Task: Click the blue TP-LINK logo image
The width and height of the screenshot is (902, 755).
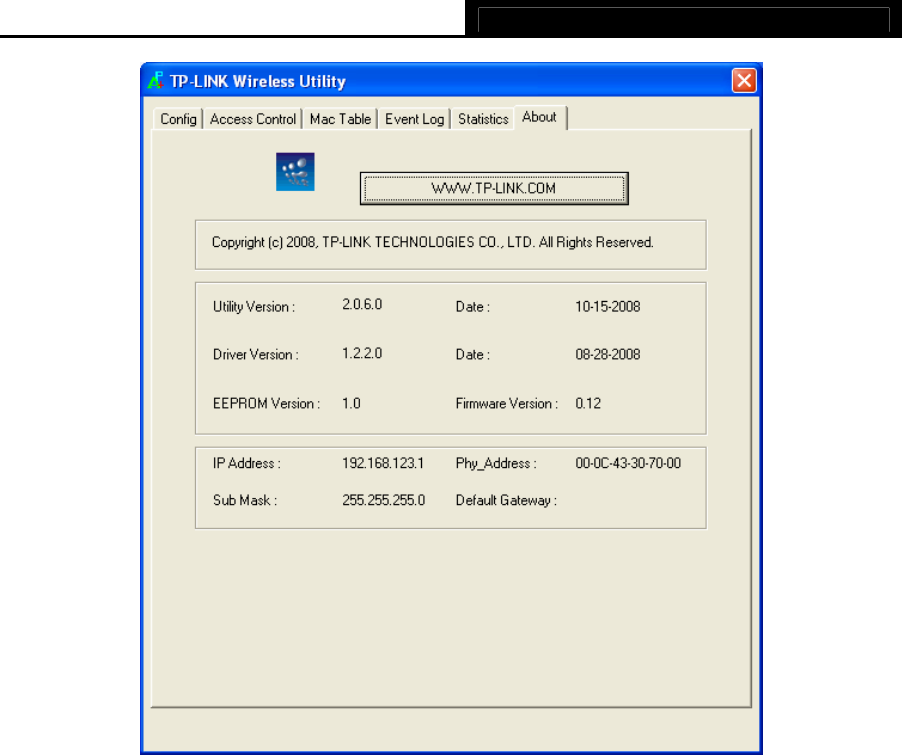Action: 295,171
